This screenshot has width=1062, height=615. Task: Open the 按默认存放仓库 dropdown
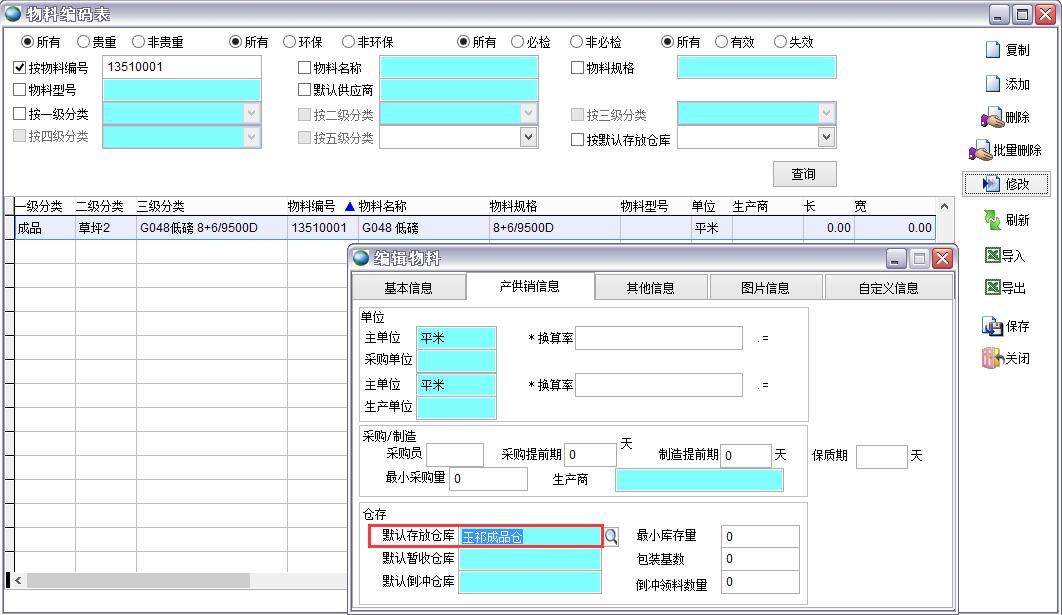tap(826, 137)
